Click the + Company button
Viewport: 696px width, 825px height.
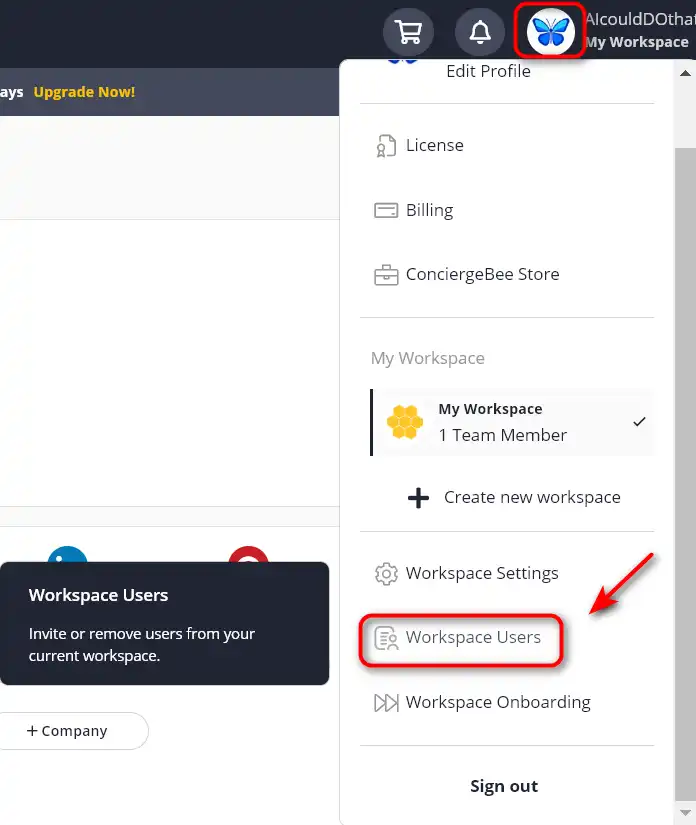(73, 731)
